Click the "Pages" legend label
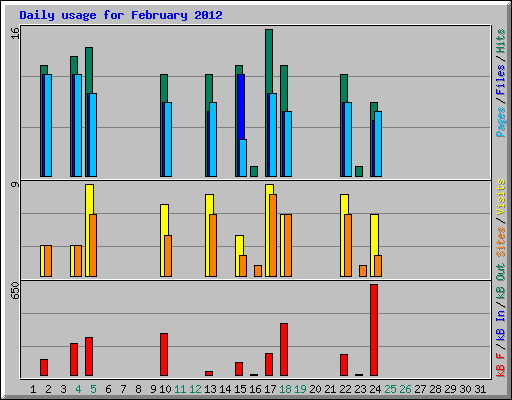The image size is (512, 400). (500, 122)
